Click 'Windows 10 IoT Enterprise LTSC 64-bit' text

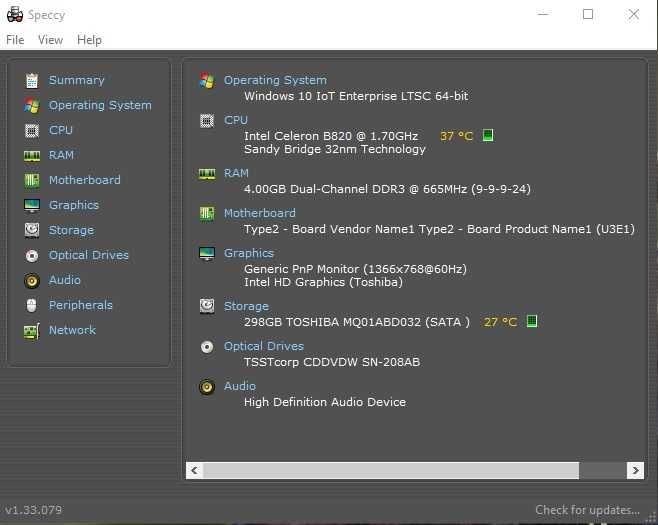click(356, 96)
